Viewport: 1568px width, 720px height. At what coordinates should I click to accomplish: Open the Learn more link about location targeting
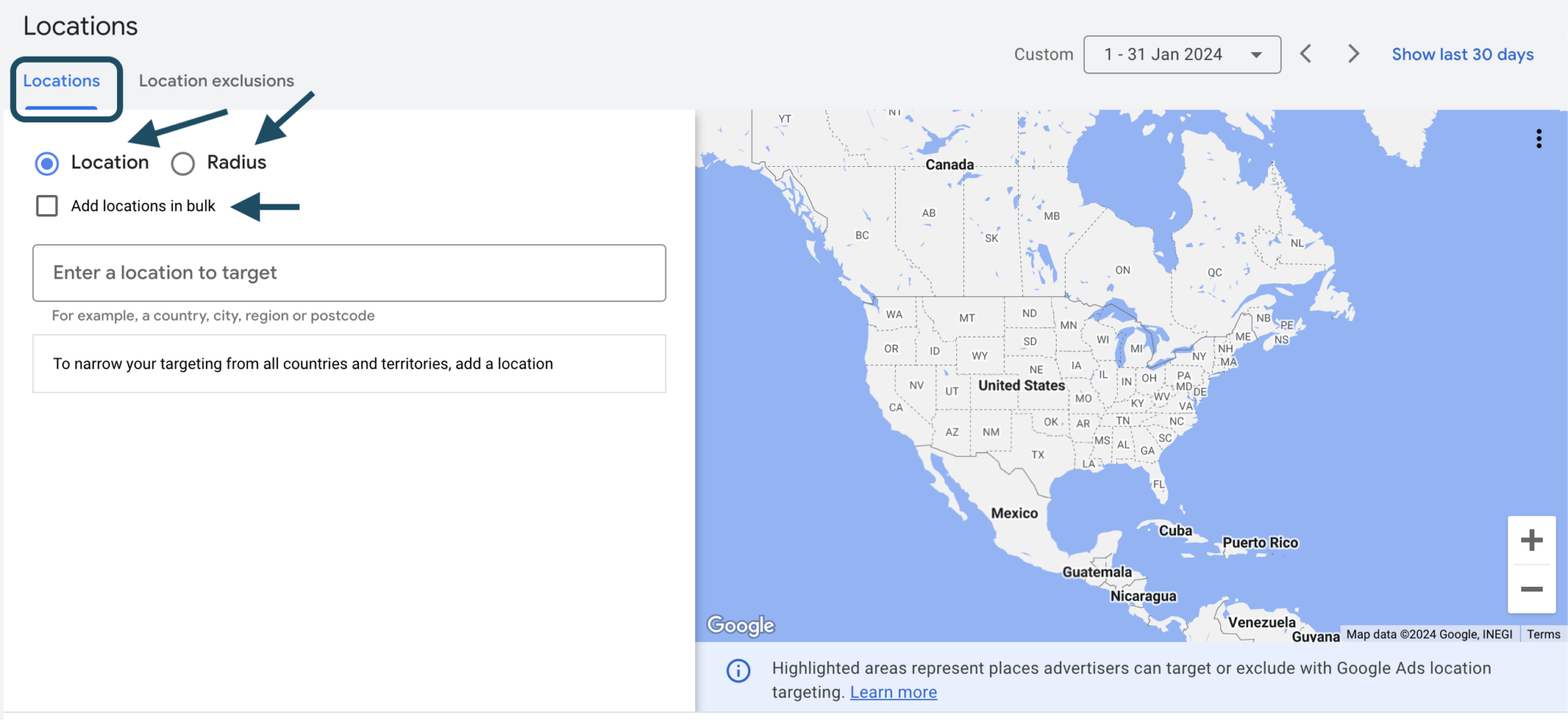coord(893,692)
